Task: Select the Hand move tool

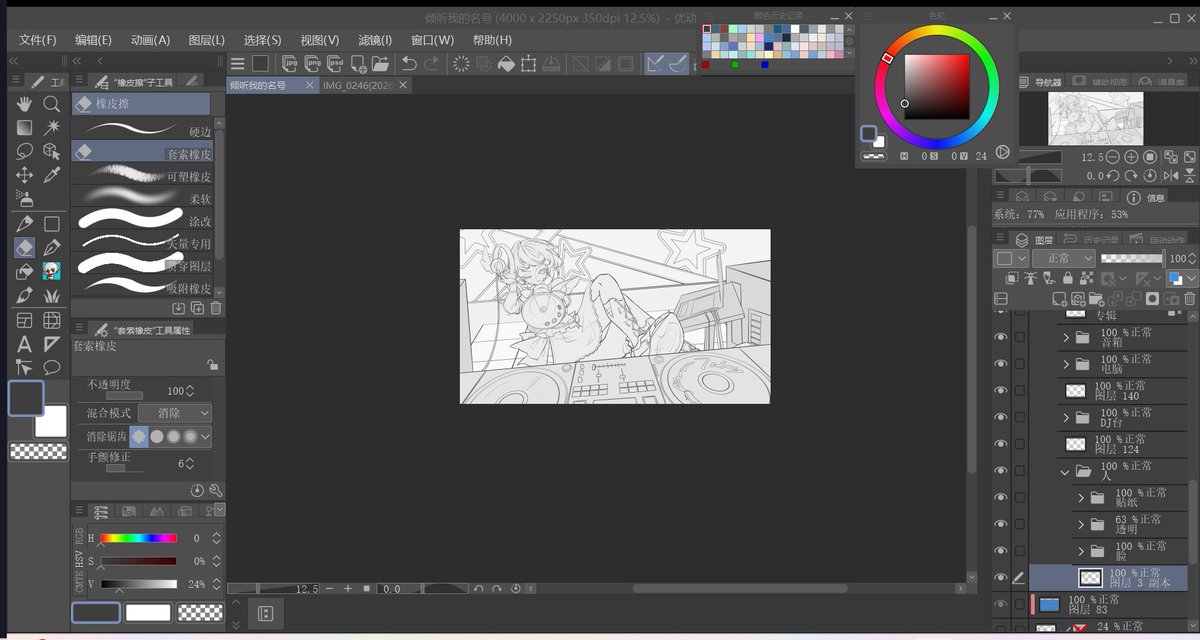Action: pos(24,104)
